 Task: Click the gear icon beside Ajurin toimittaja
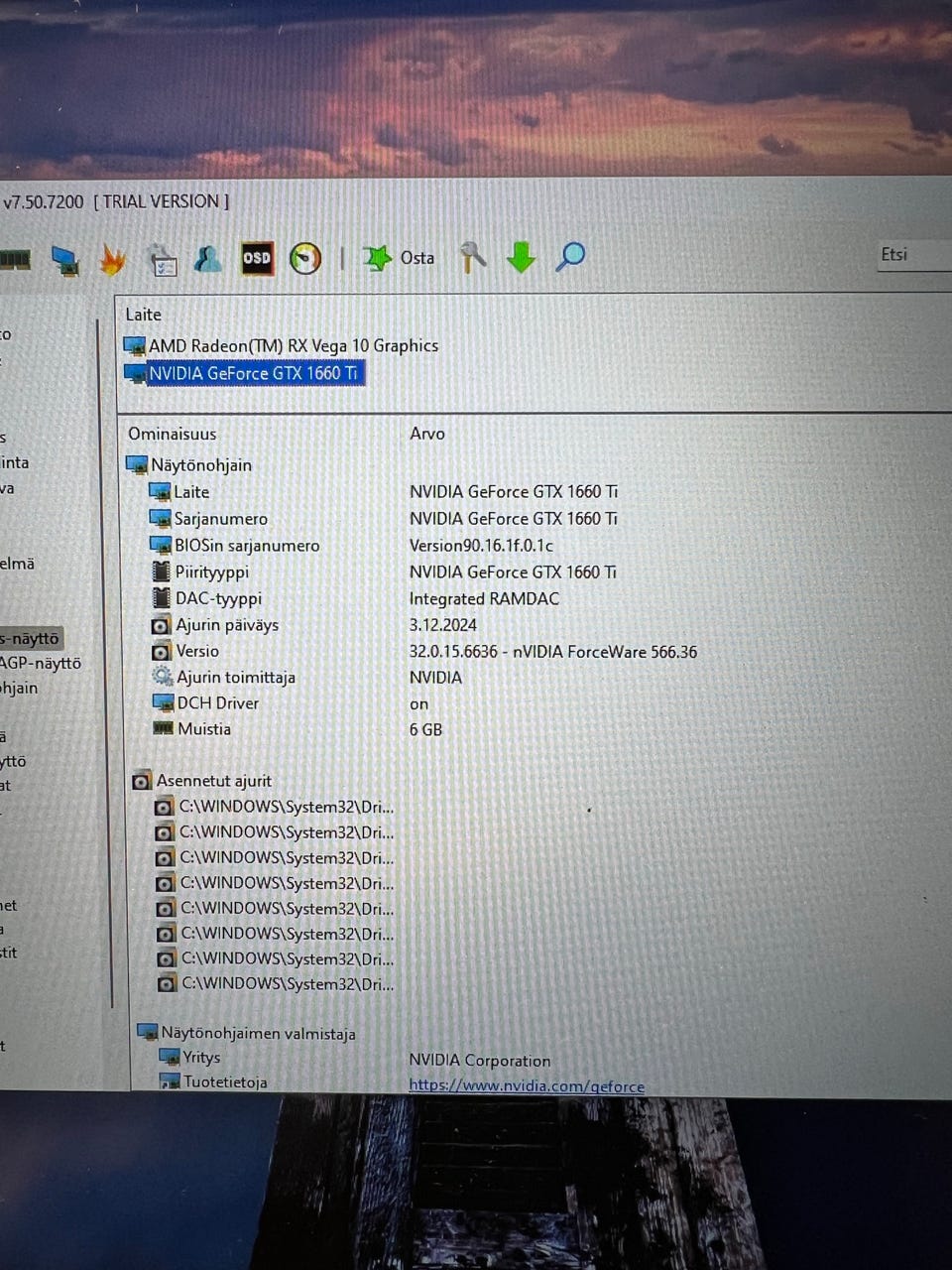point(163,677)
